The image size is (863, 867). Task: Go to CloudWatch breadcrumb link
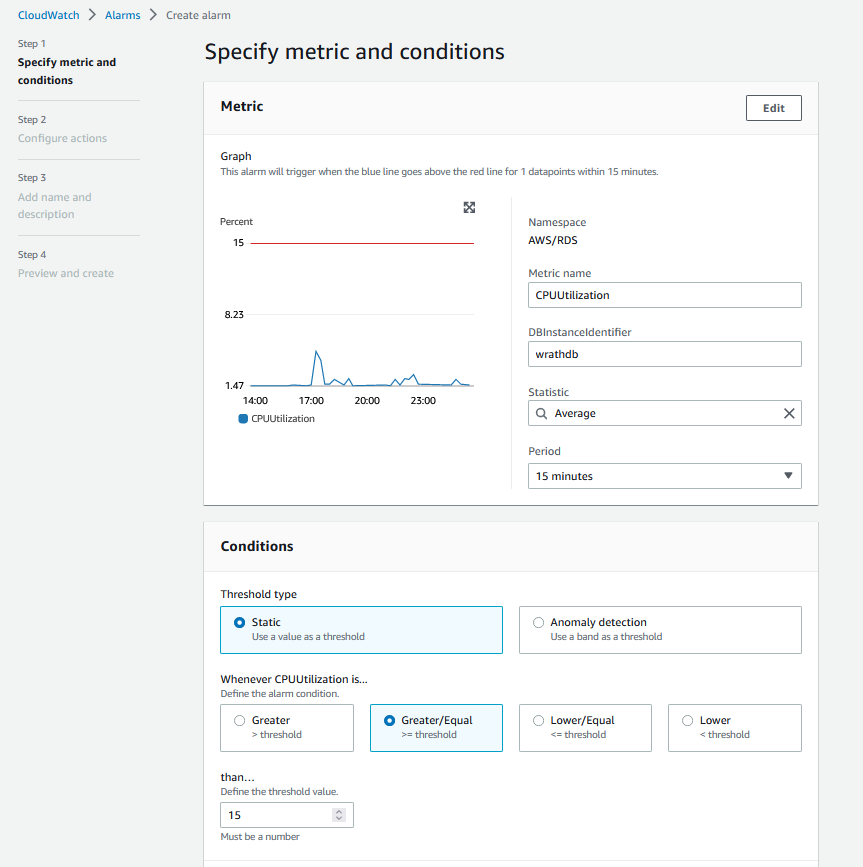point(48,15)
